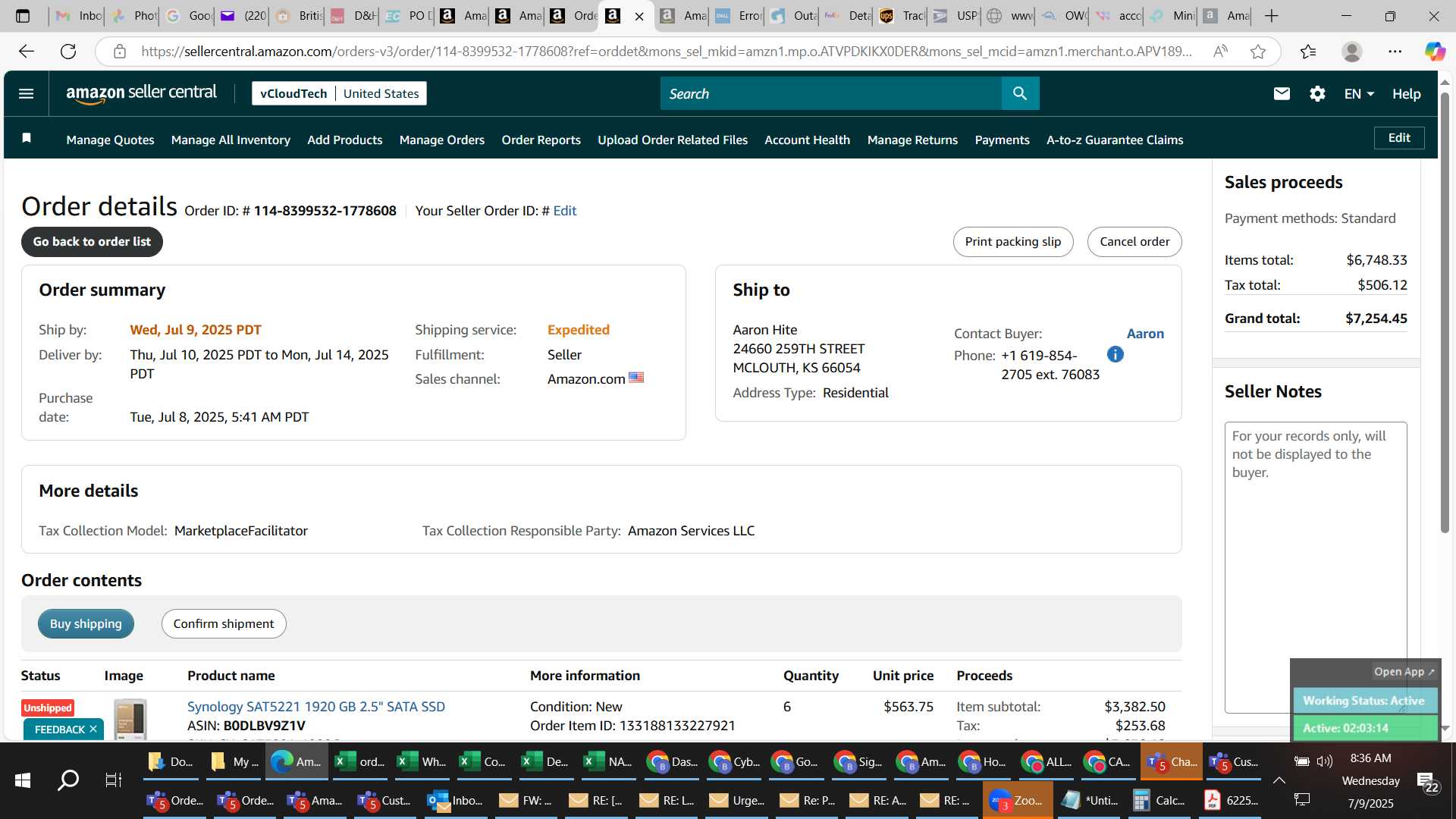Click the Seller Central search field

coord(830,93)
